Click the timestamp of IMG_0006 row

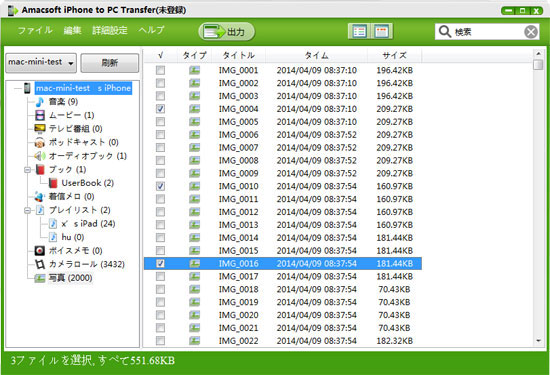pyautogui.click(x=316, y=135)
